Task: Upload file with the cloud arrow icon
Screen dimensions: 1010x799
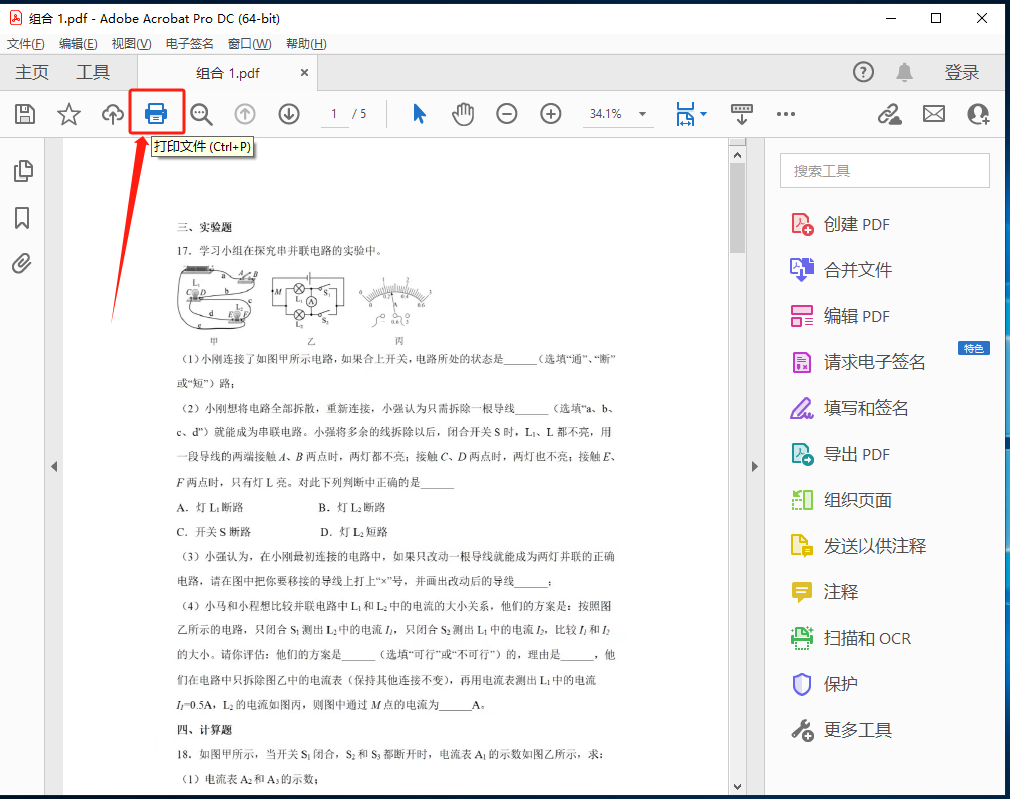Action: 113,114
